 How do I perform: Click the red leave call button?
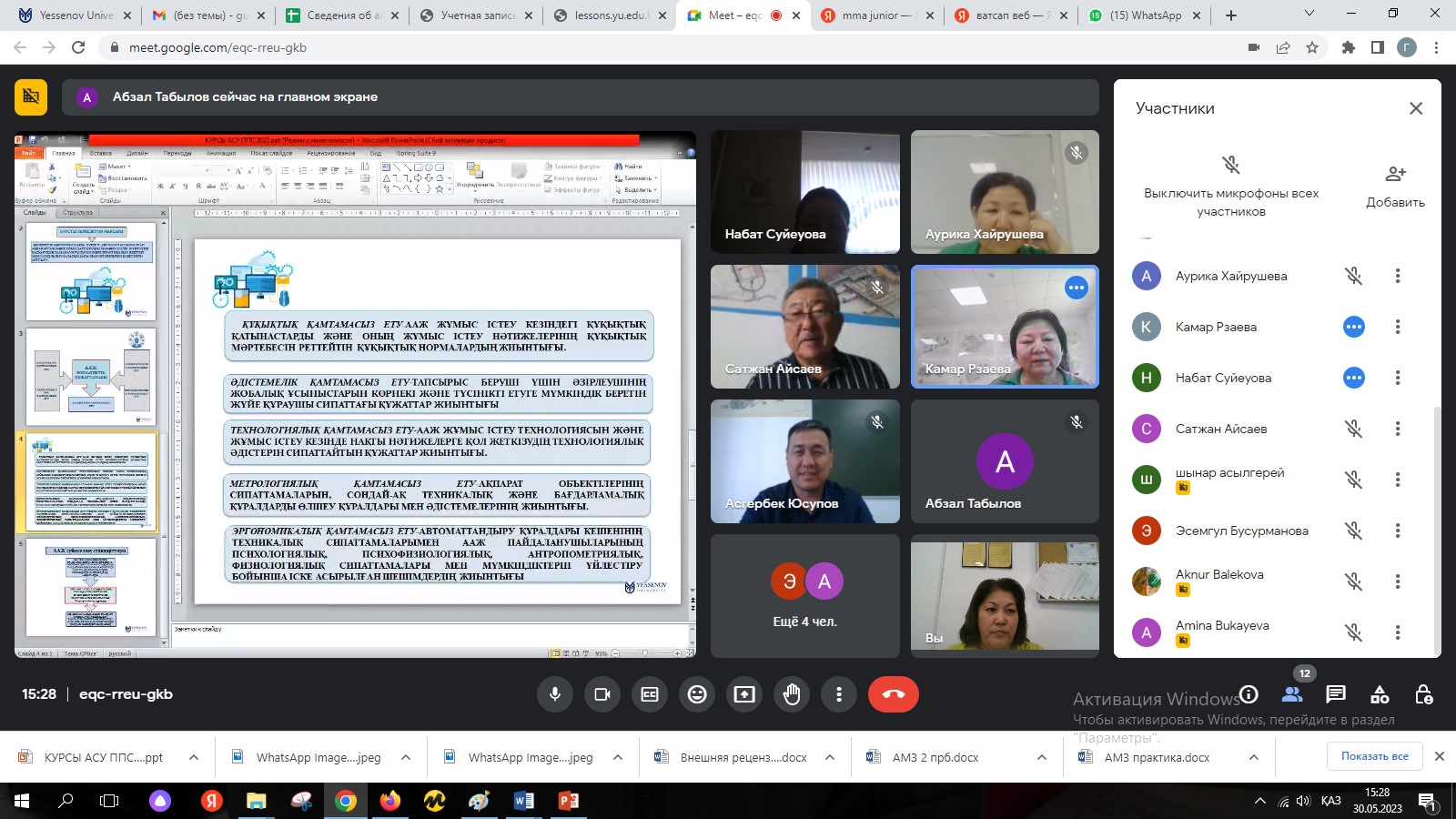pyautogui.click(x=893, y=694)
